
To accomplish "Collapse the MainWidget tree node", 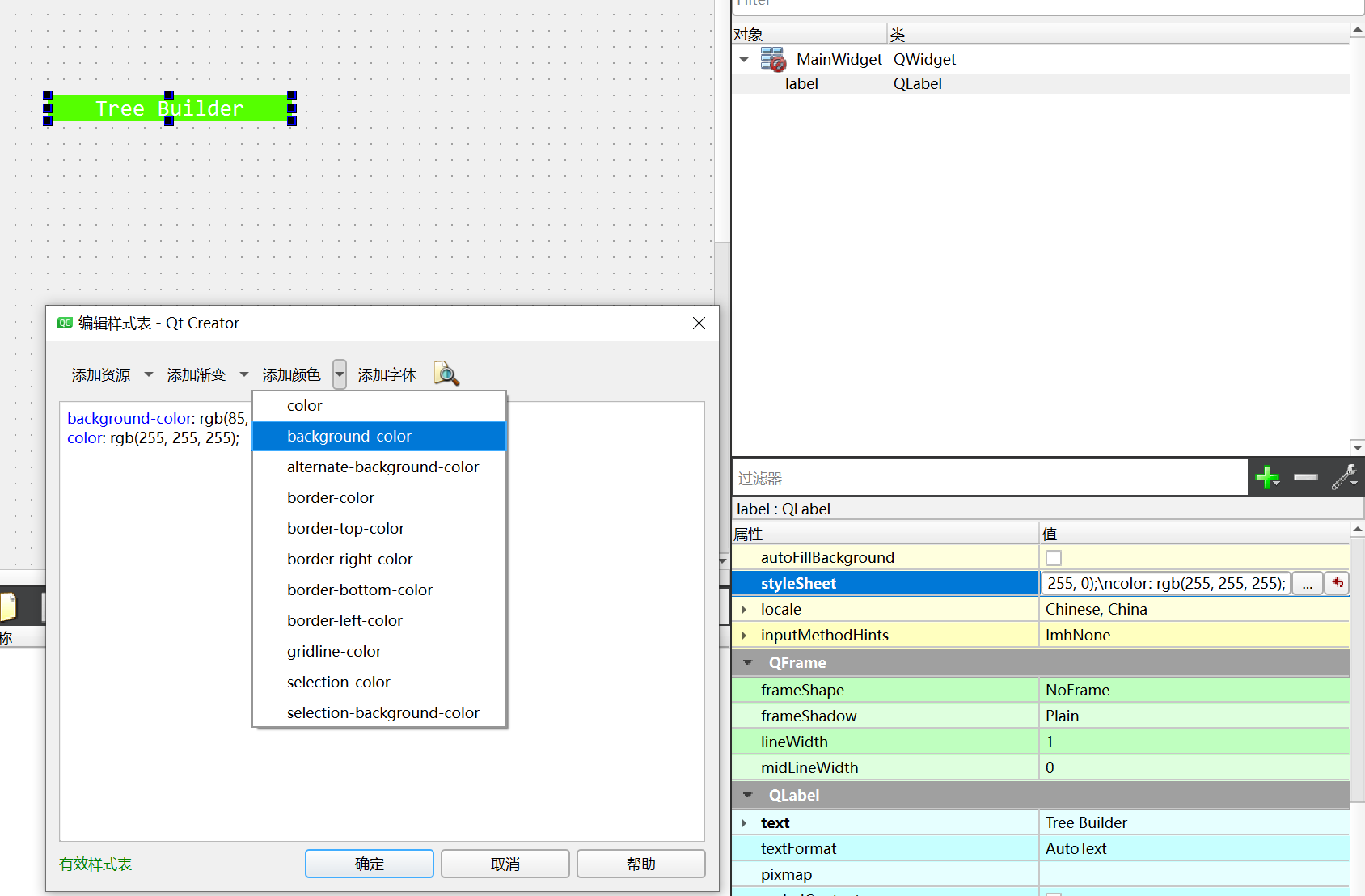I will pos(744,60).
